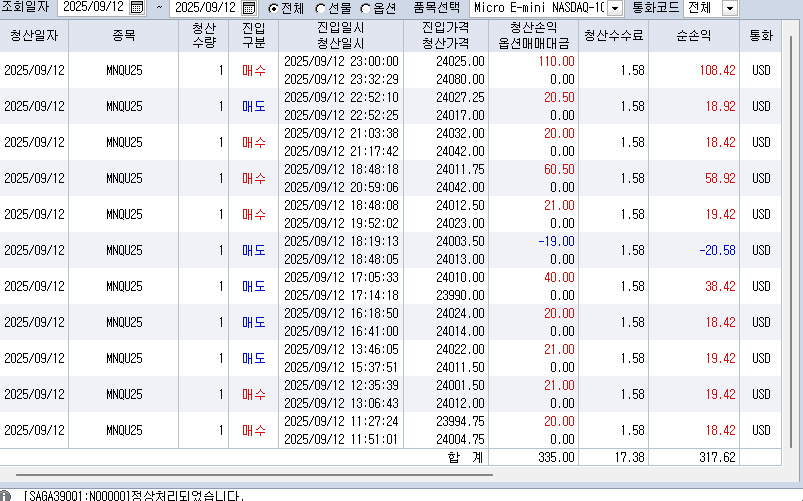Select loss cell -19.00
The image size is (803, 501).
(556, 241)
